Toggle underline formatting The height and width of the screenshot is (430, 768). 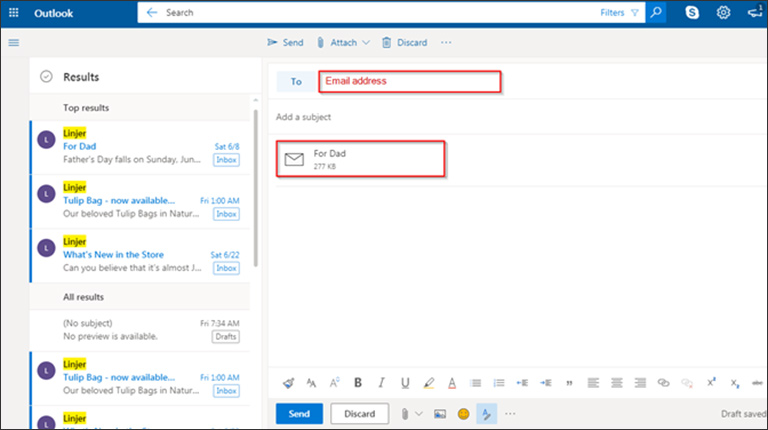tap(405, 383)
